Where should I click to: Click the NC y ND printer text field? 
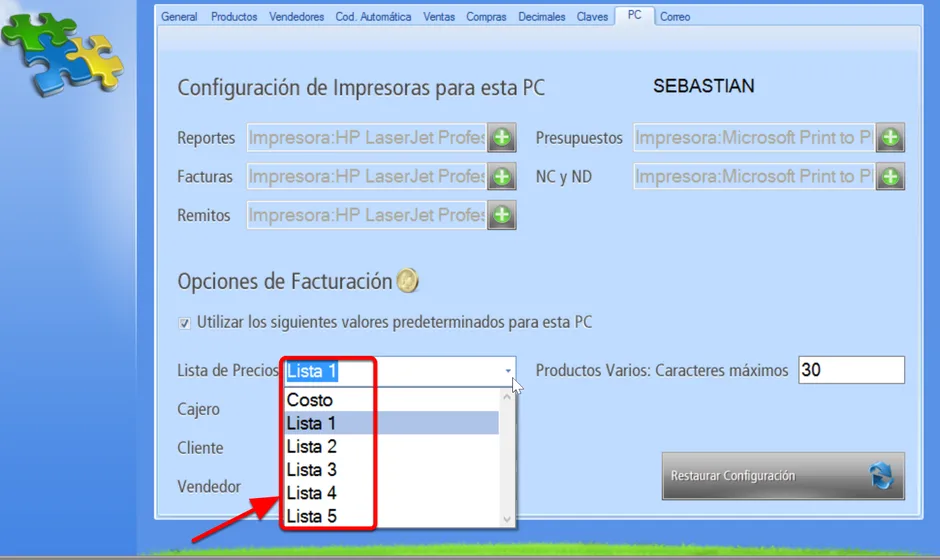tap(754, 177)
